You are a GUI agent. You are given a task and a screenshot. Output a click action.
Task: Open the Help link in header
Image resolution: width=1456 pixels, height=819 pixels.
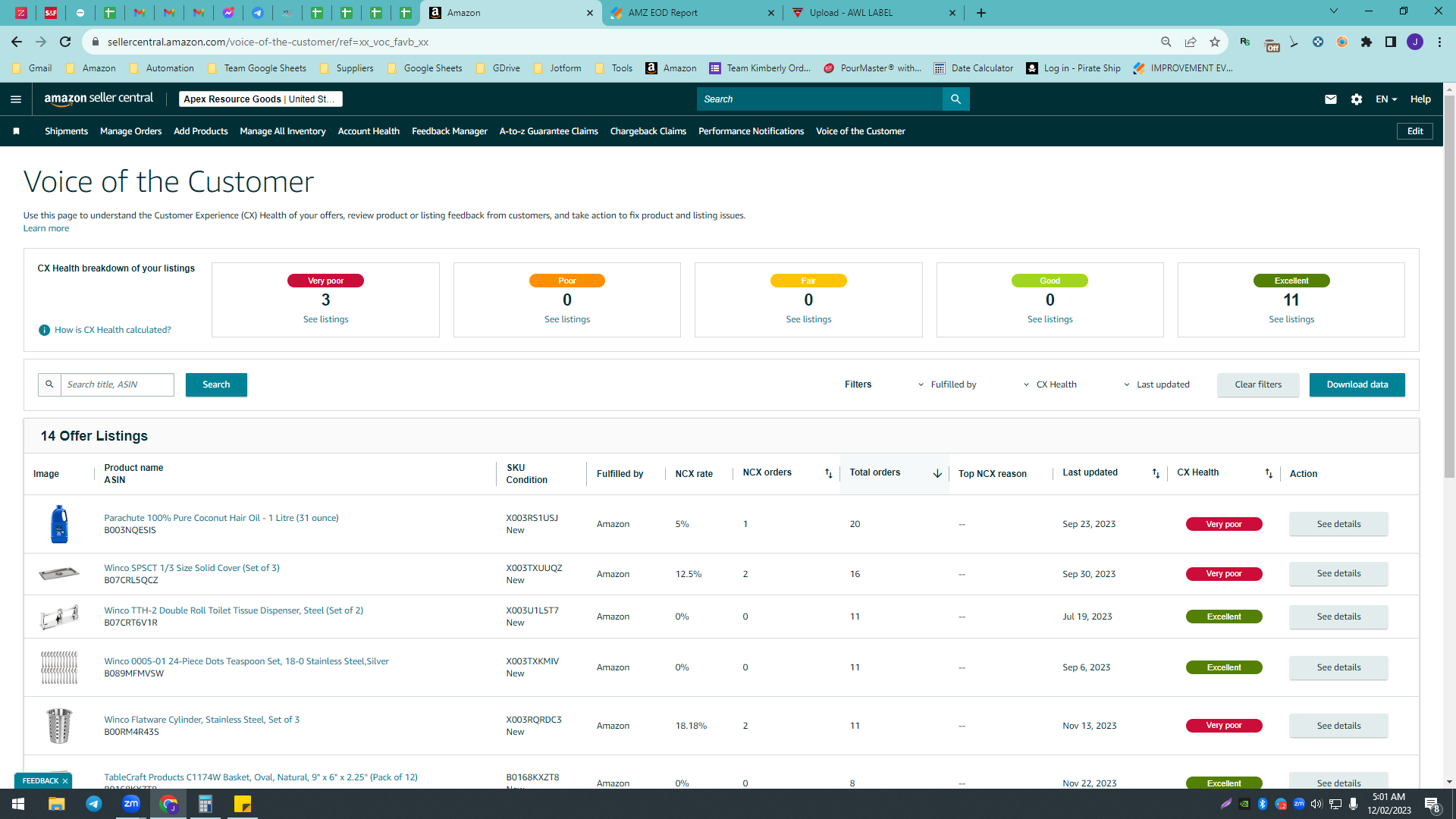1420,99
